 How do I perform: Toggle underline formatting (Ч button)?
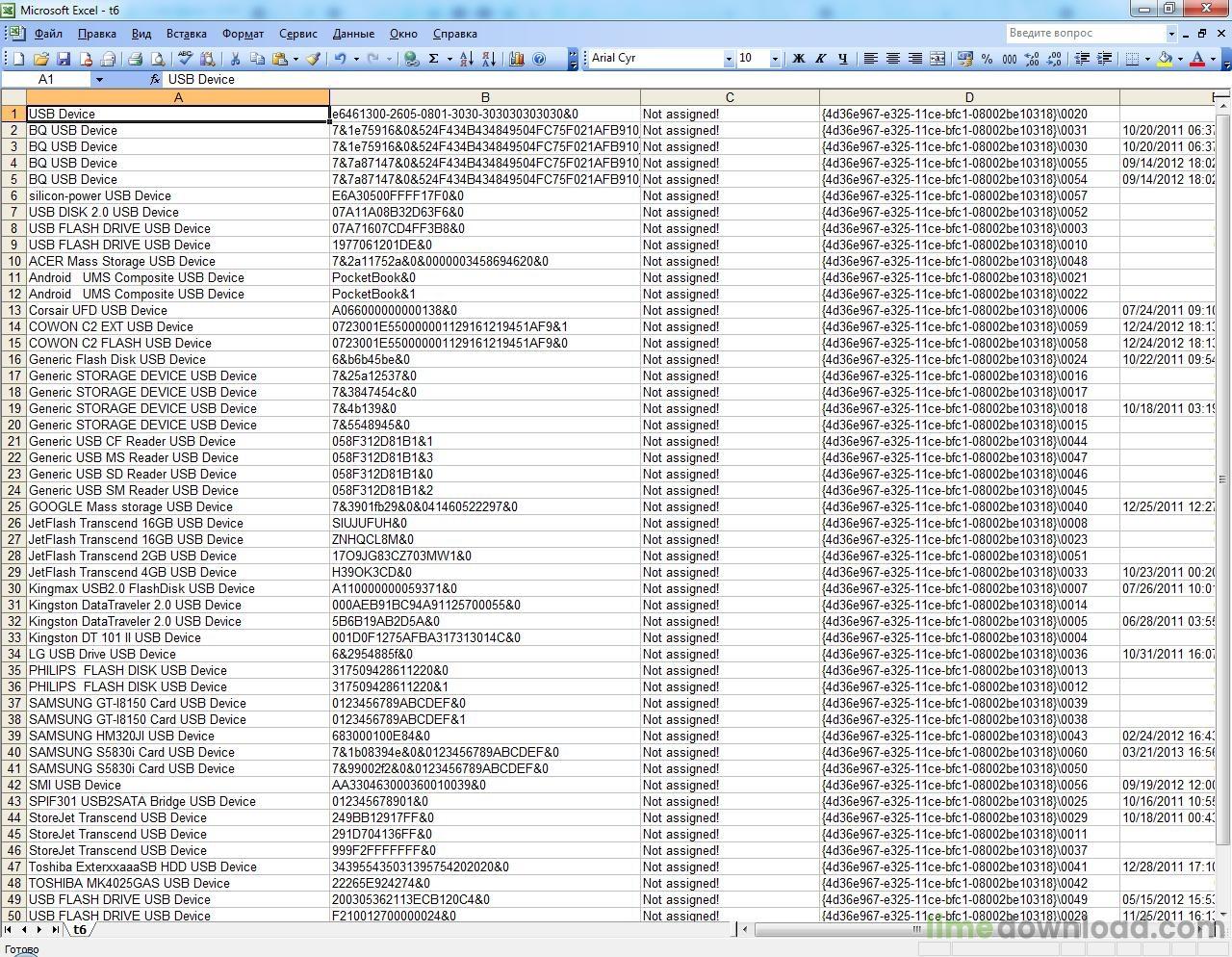click(842, 59)
